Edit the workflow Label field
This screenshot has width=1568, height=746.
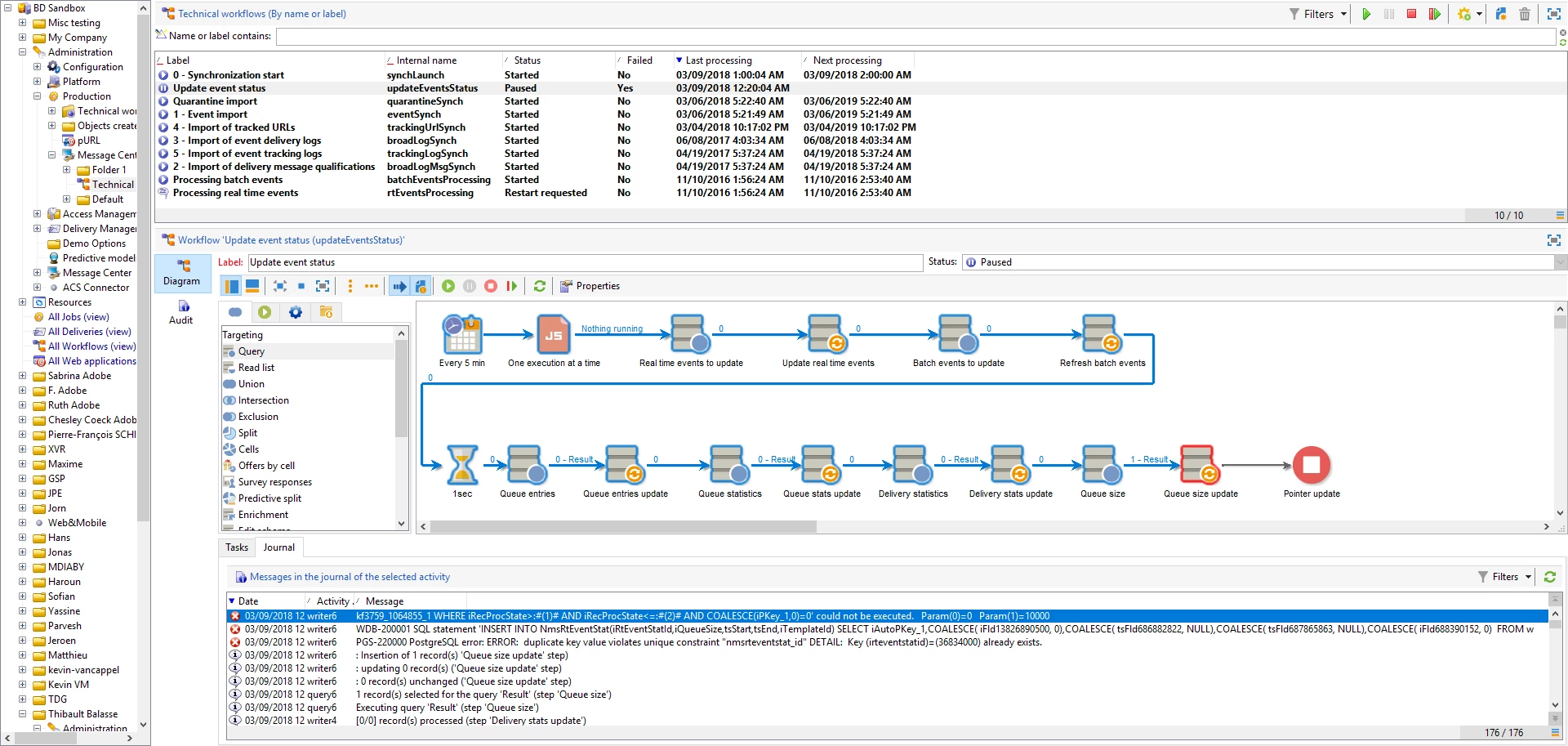click(x=585, y=262)
